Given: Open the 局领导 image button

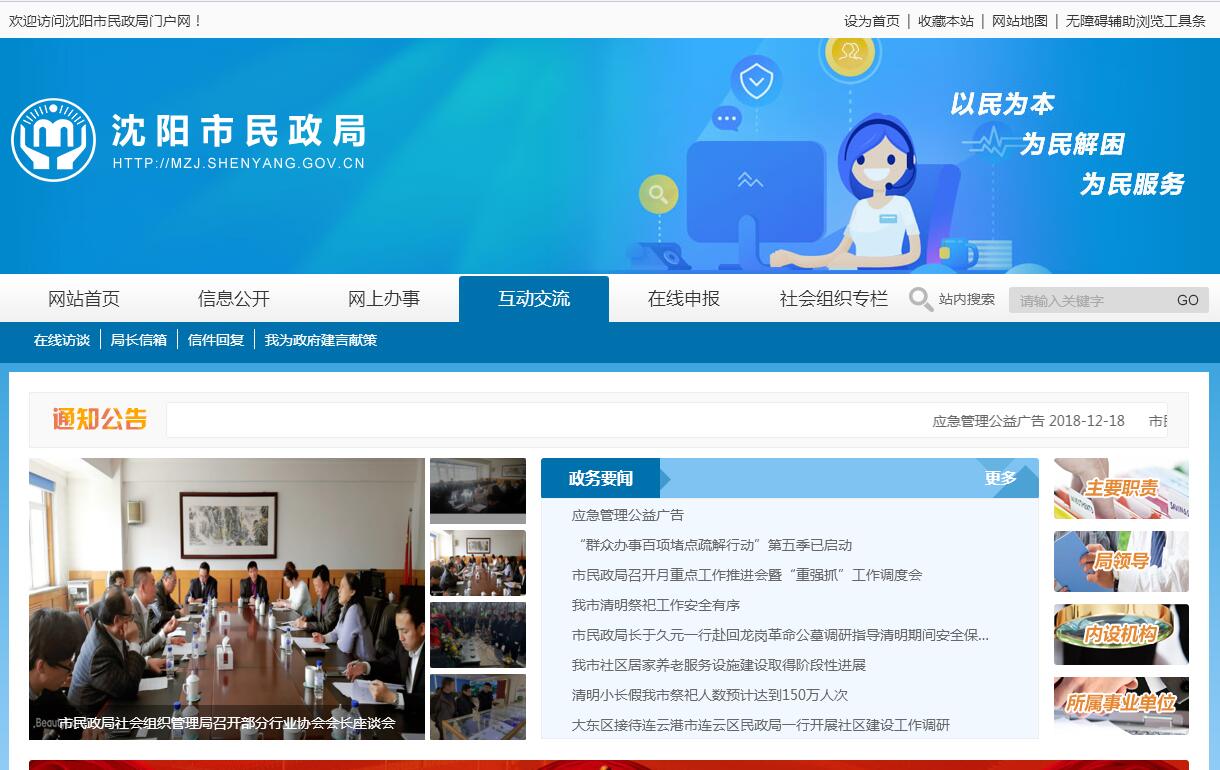Looking at the screenshot, I should tap(1121, 561).
